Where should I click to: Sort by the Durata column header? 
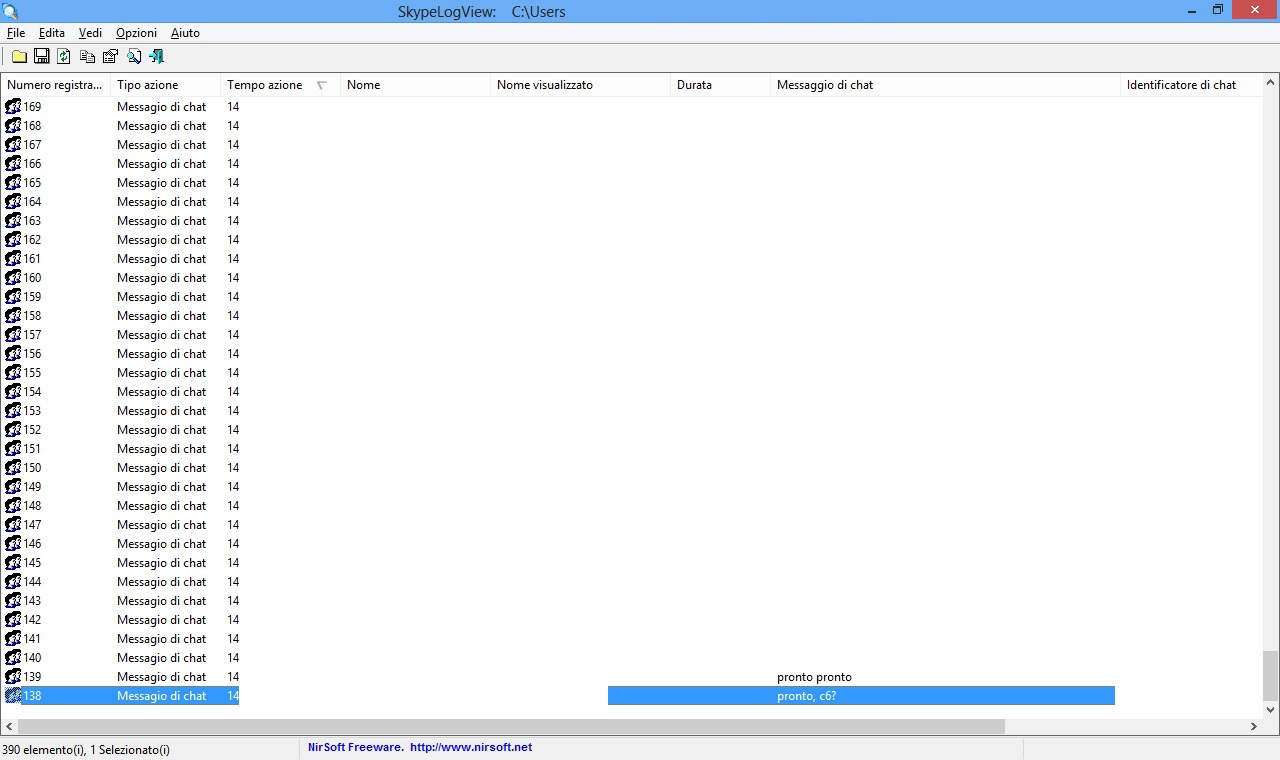click(720, 85)
